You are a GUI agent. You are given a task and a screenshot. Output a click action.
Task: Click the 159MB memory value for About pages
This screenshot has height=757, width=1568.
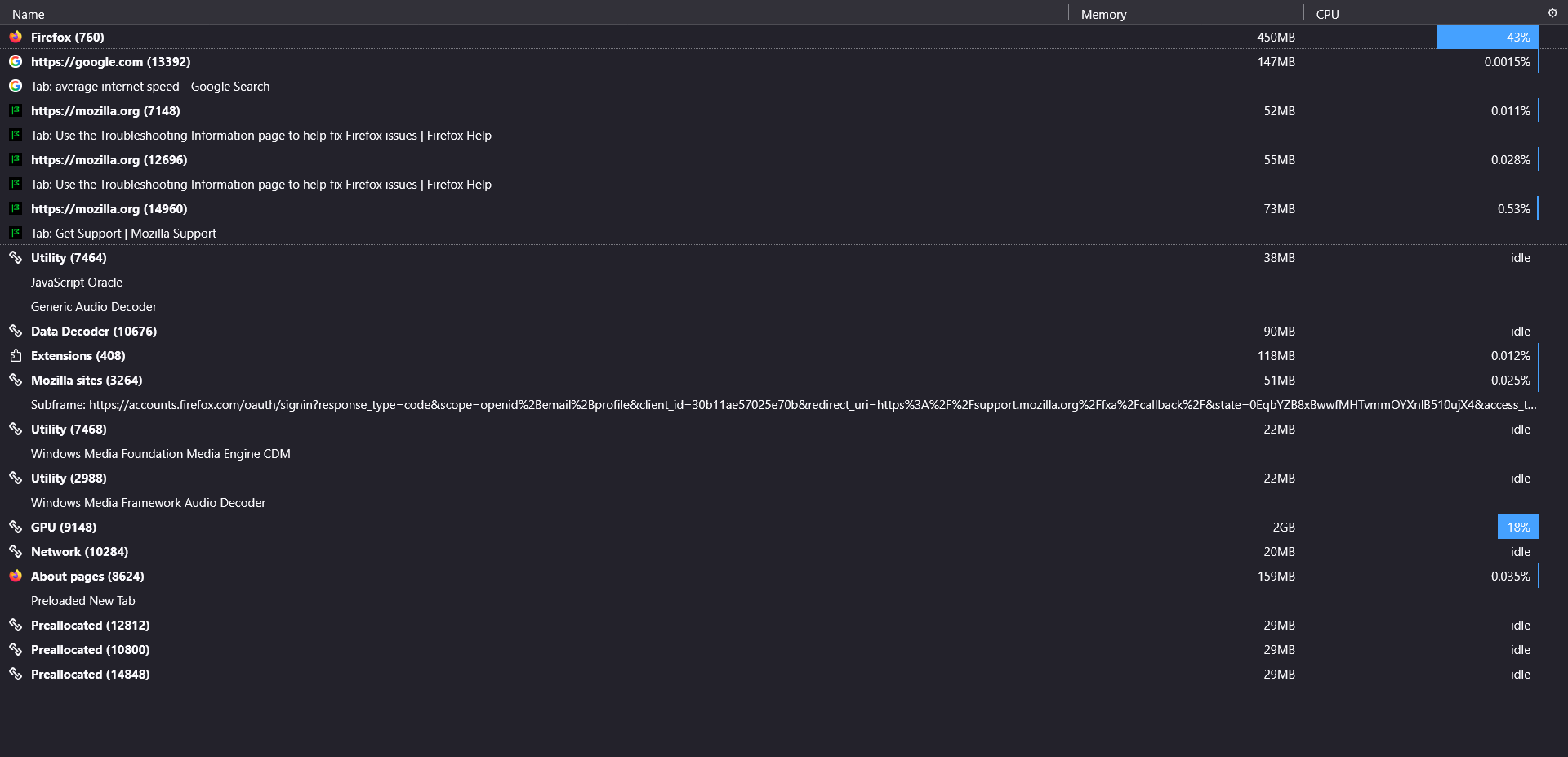pyautogui.click(x=1276, y=576)
